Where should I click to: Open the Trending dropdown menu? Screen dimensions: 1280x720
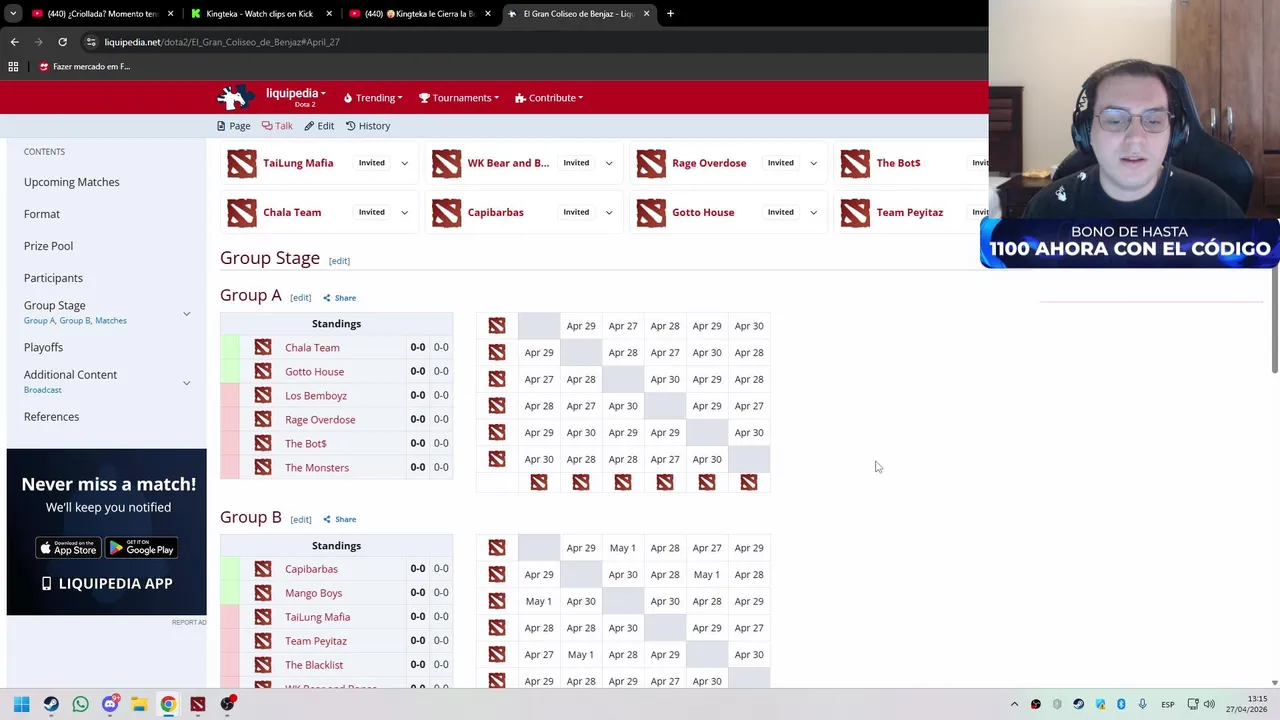(373, 98)
